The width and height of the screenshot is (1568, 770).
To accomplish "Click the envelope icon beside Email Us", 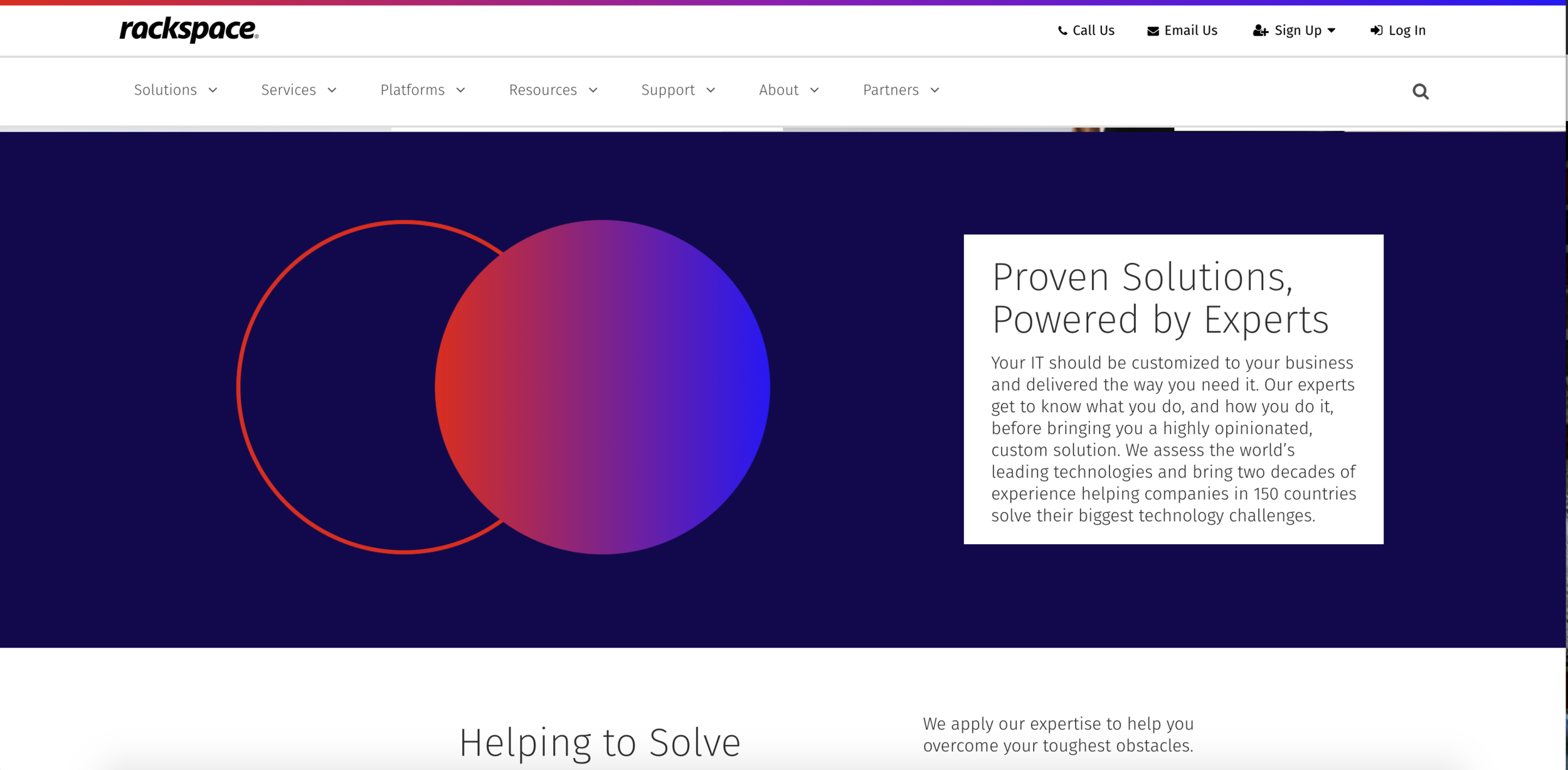I will pyautogui.click(x=1153, y=29).
